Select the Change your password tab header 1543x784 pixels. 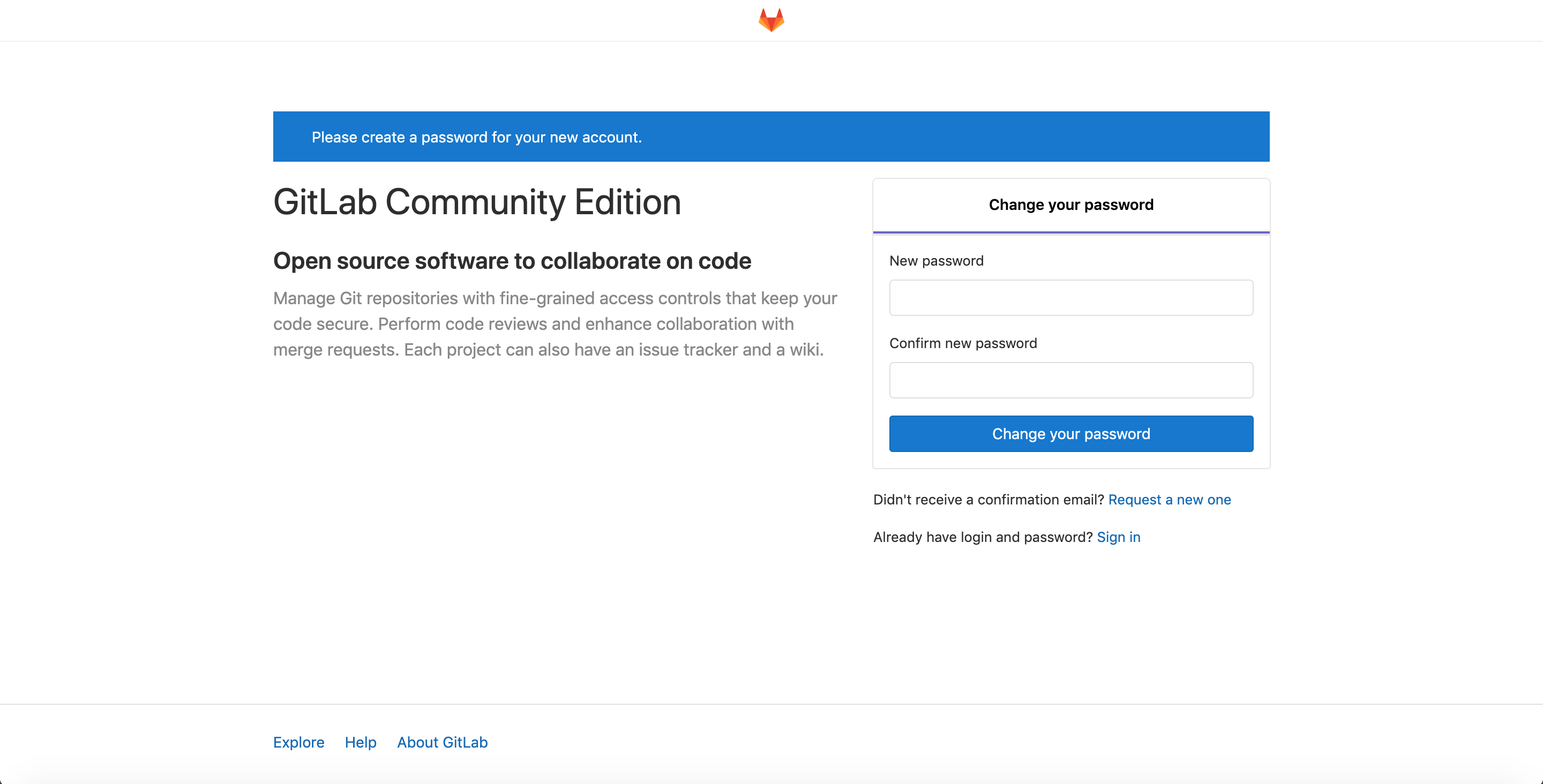1070,205
